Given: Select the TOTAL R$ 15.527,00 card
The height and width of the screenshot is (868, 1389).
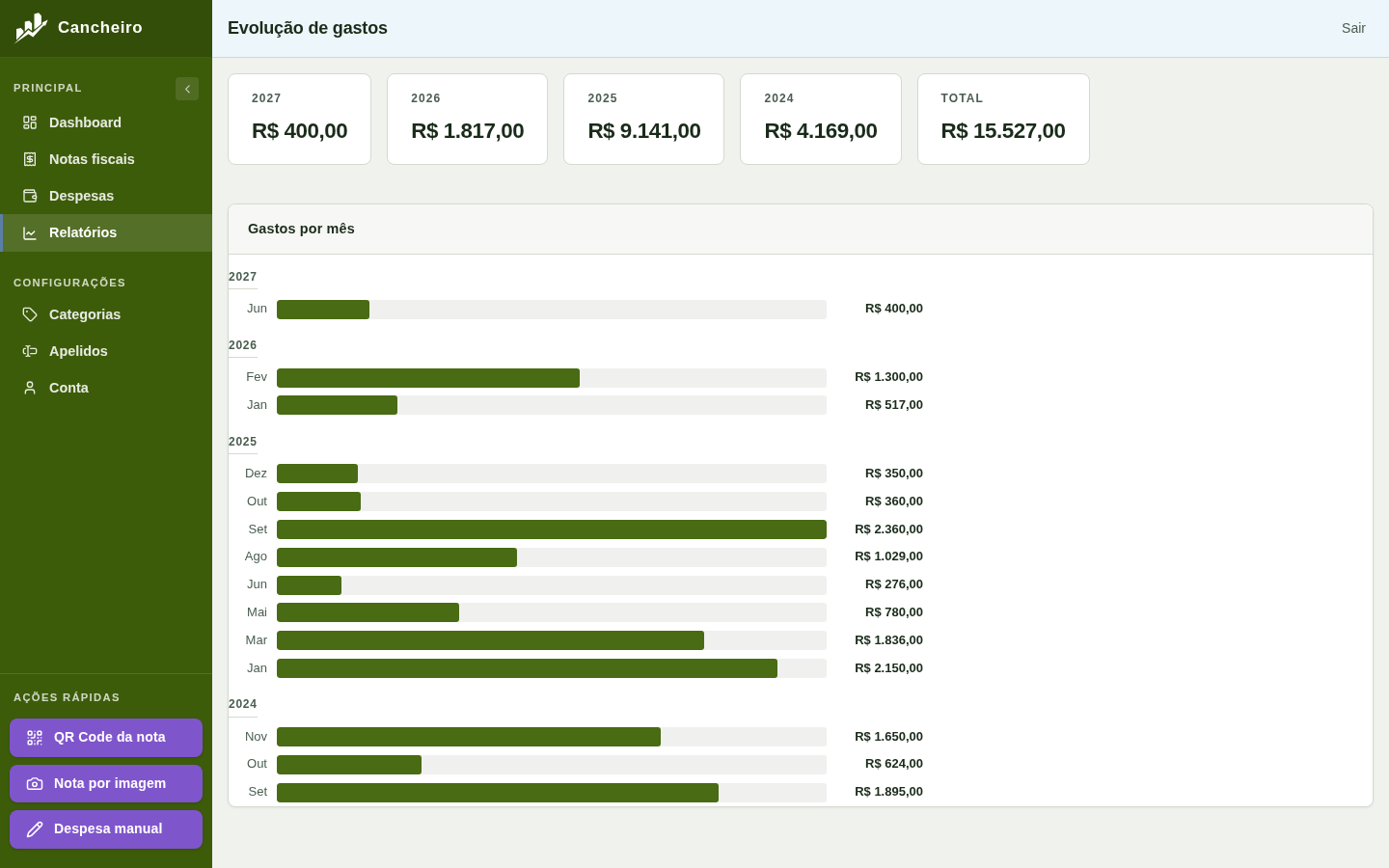Looking at the screenshot, I should (x=1003, y=120).
